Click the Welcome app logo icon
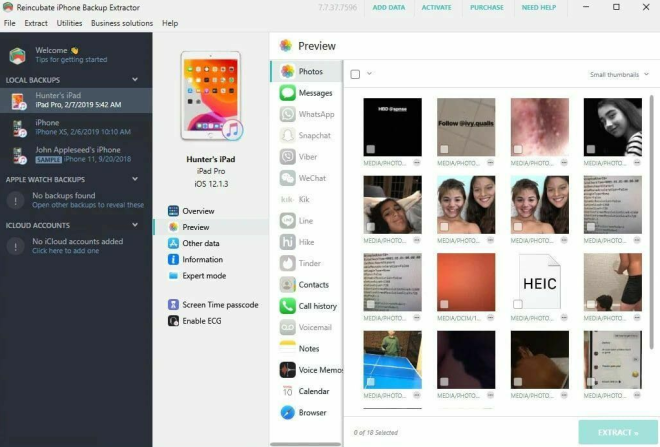 (18, 55)
